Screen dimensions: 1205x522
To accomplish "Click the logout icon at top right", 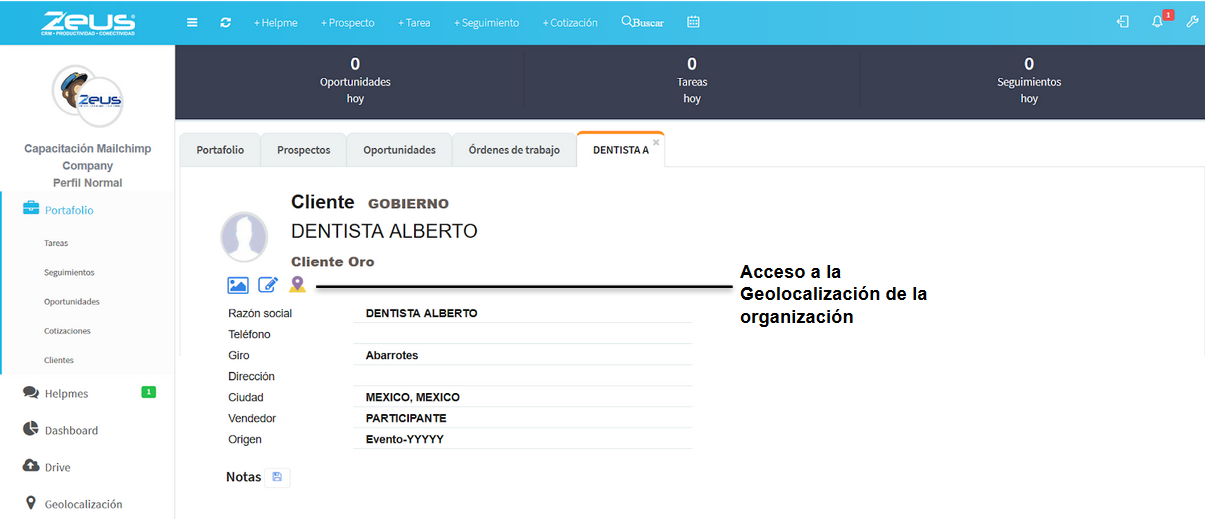I will tap(1123, 22).
